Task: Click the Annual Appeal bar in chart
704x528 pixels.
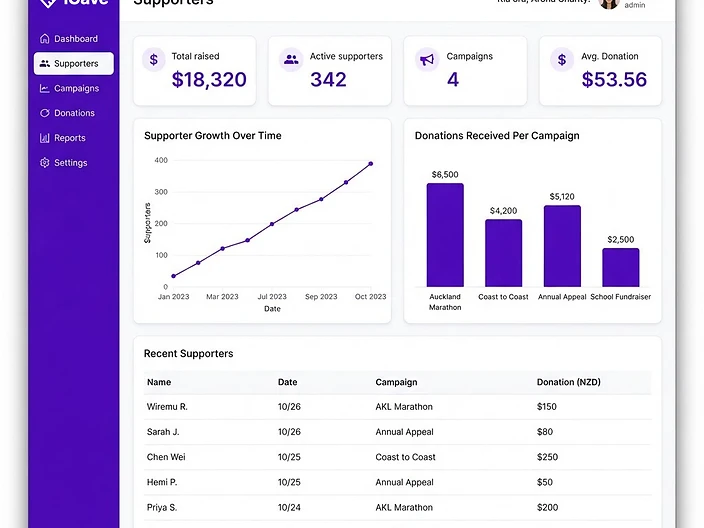Action: coord(562,246)
